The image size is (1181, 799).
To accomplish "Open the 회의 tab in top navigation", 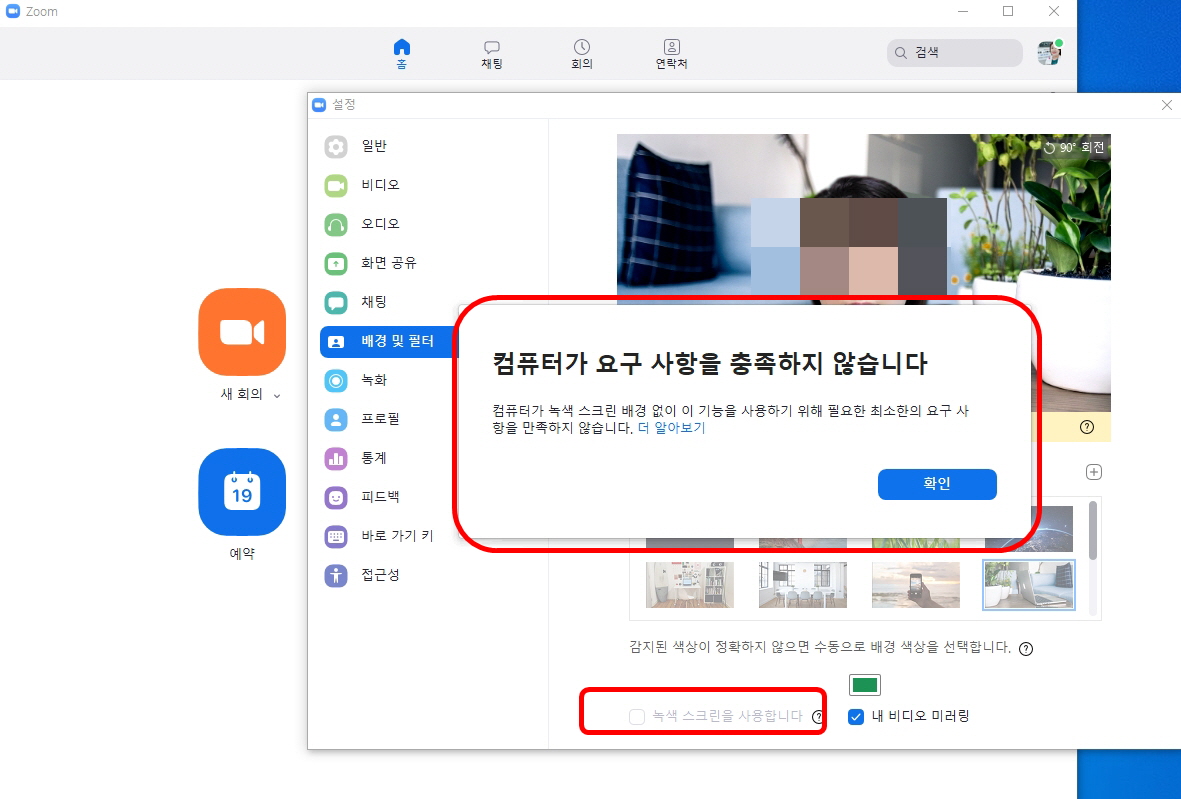I will point(581,53).
